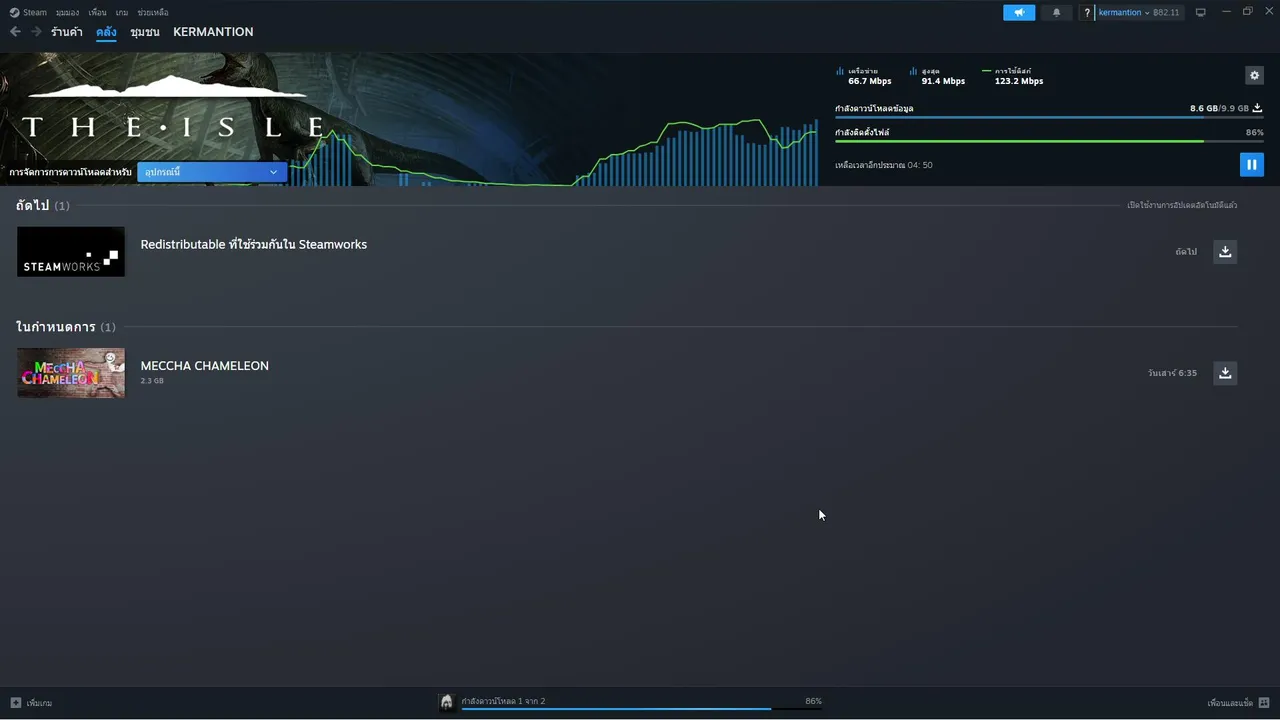Open the notifications bell

[x=1056, y=13]
